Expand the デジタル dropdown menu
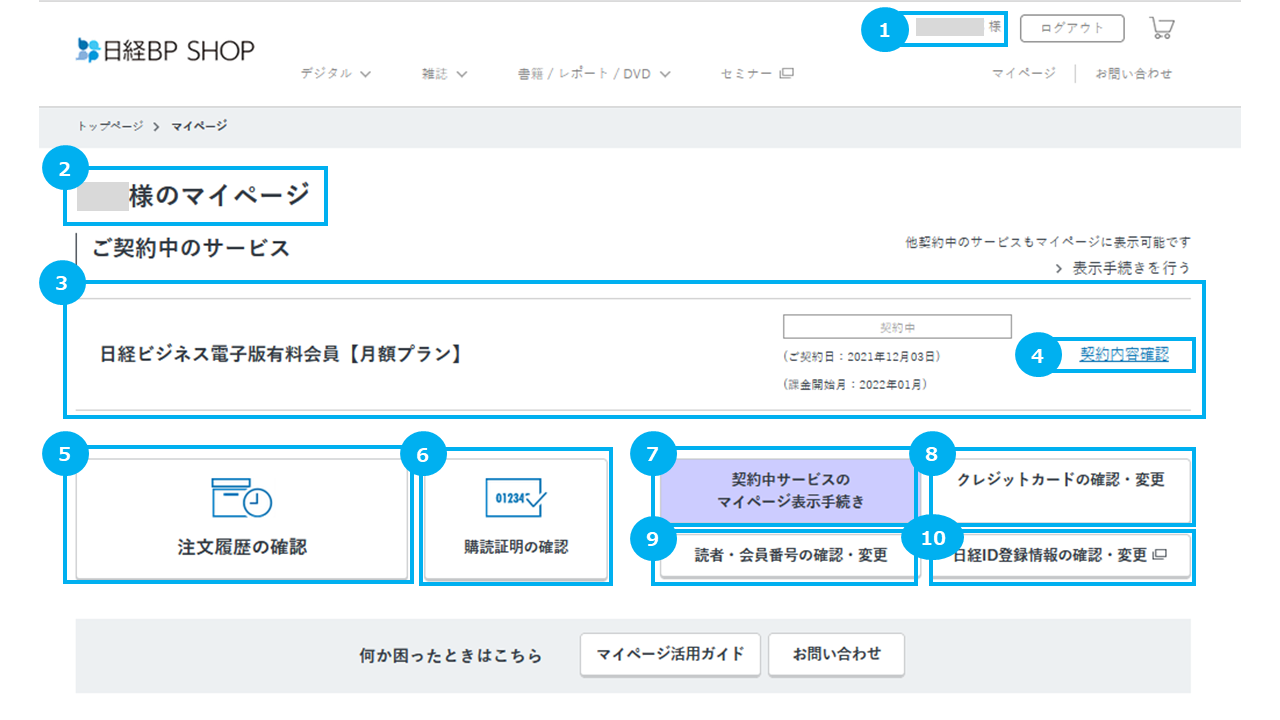The image size is (1280, 720). pos(336,73)
